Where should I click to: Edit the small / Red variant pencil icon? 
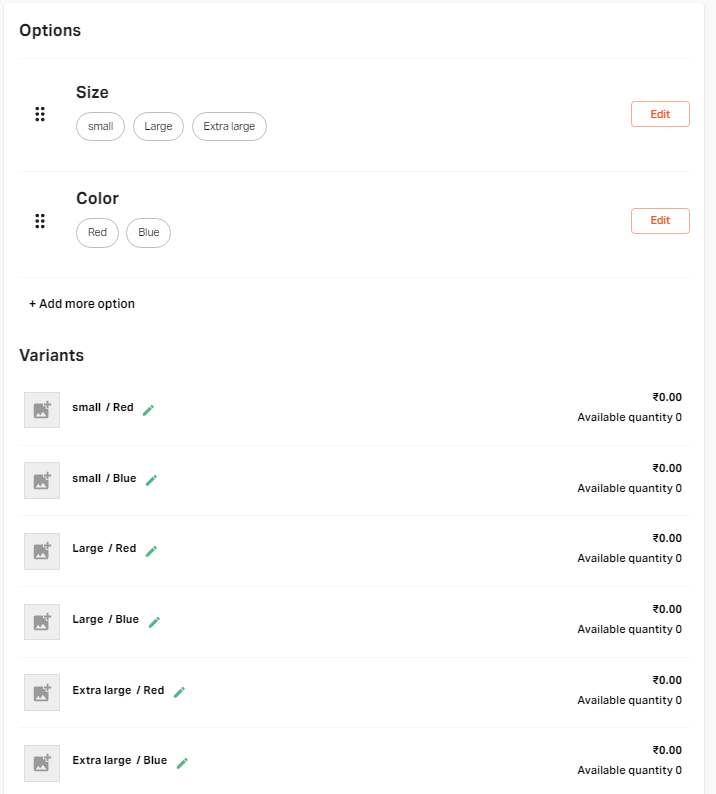[x=148, y=410]
